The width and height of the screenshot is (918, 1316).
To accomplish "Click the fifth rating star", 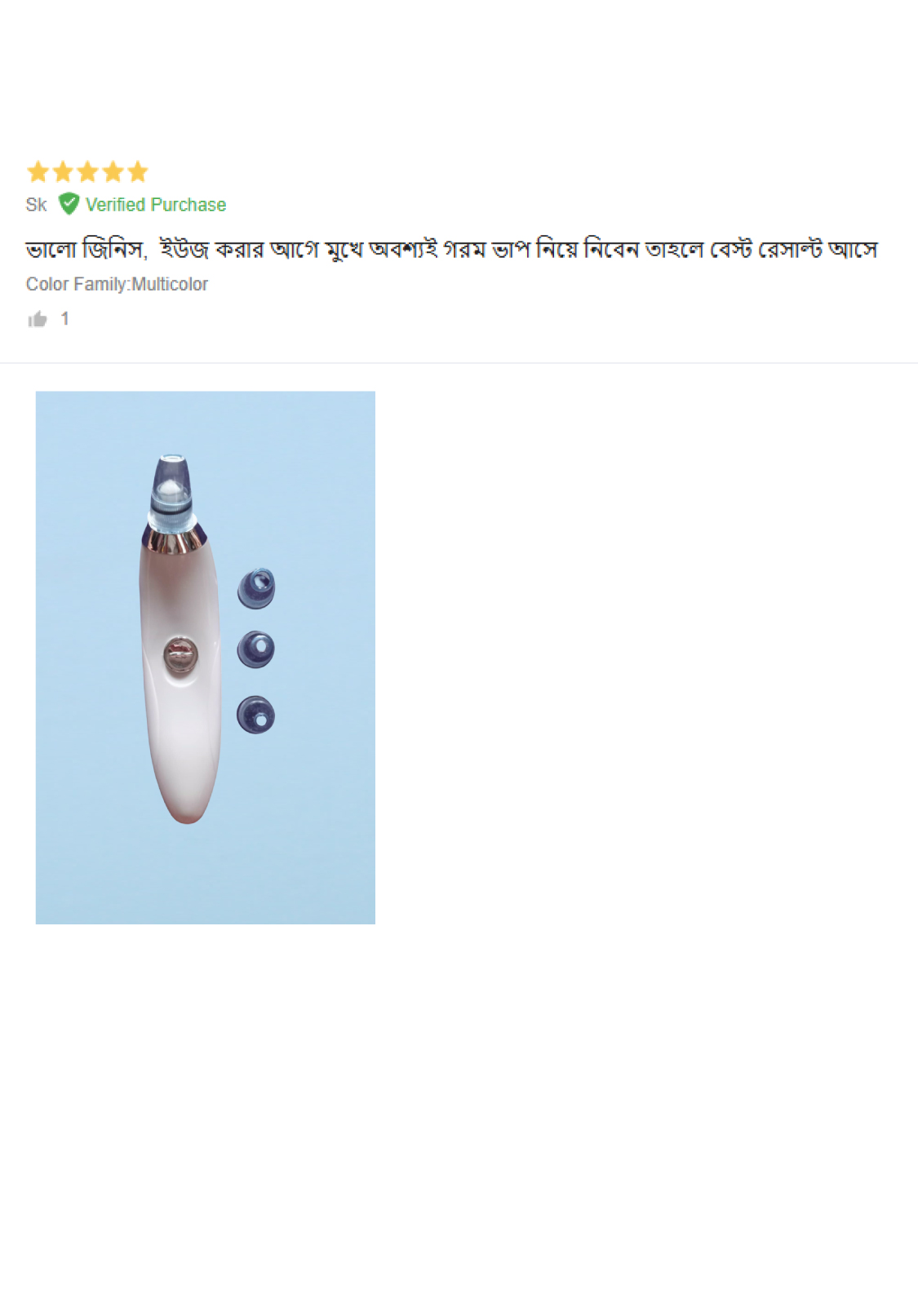I will [x=137, y=171].
